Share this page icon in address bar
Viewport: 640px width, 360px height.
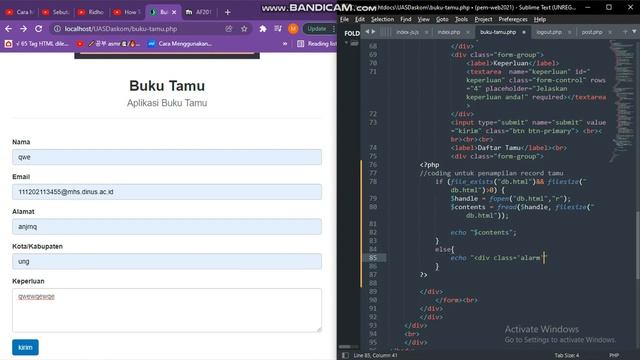point(229,29)
